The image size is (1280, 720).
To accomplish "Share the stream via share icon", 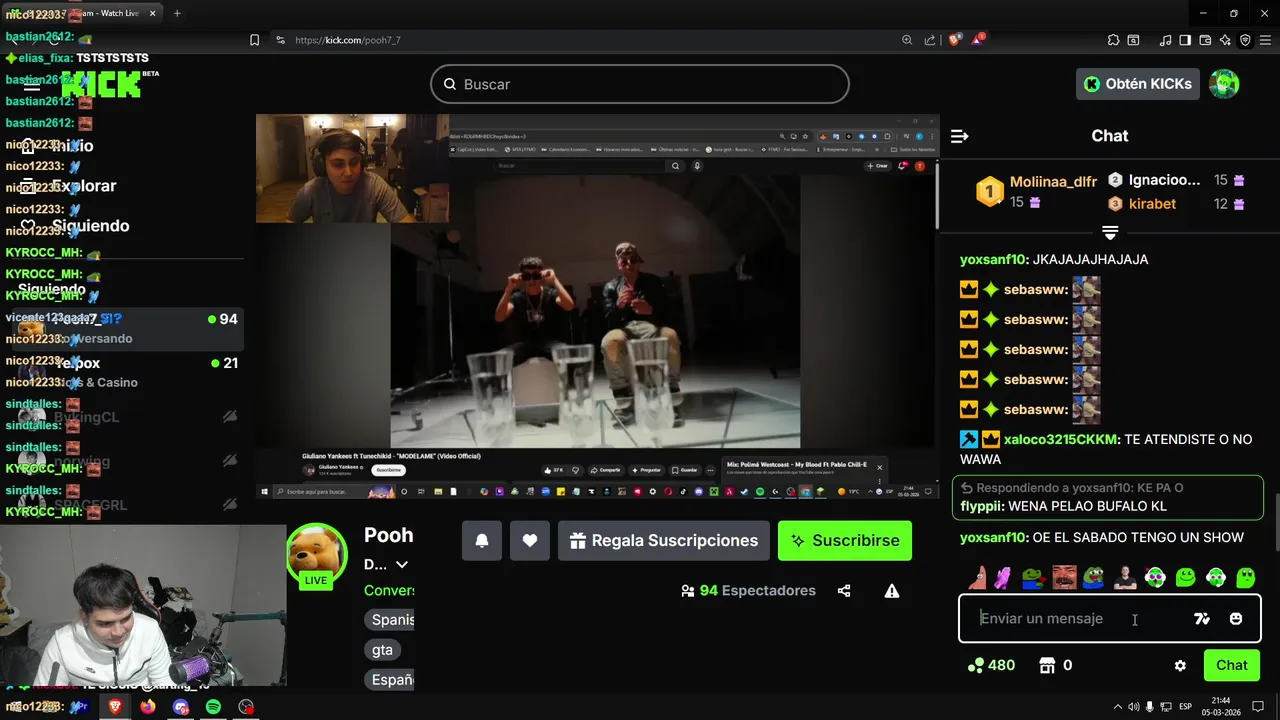I will tap(844, 591).
